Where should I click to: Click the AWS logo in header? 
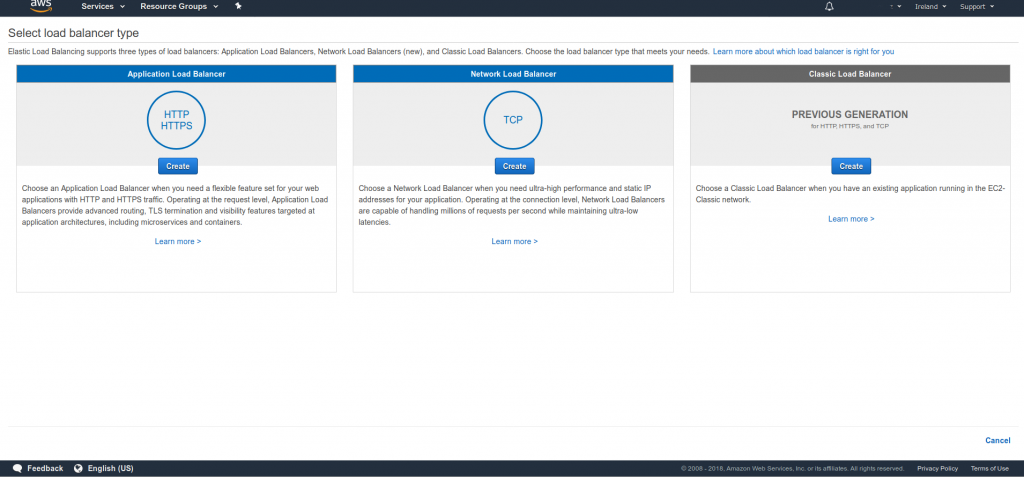point(40,5)
